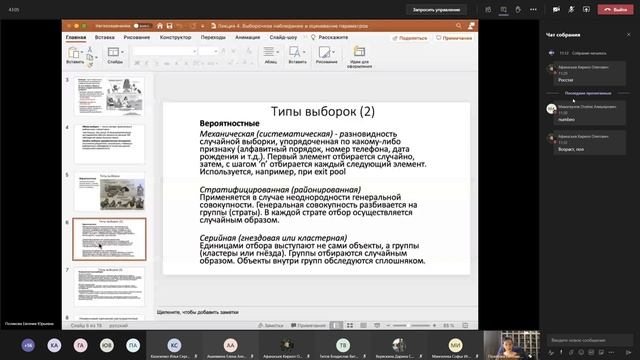This screenshot has height=360, width=640.
Task: Click the new message input in chat
Action: [x=589, y=340]
